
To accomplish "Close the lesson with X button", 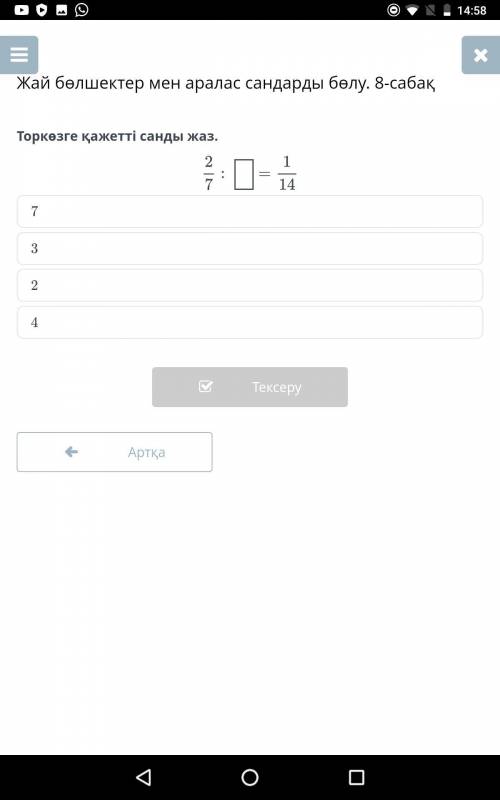I will (481, 55).
